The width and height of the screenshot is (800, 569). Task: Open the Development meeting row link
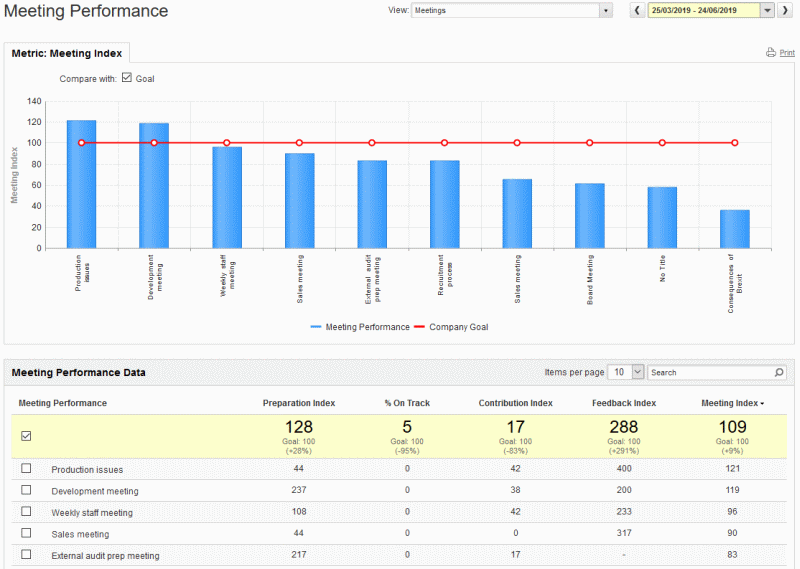tap(95, 491)
